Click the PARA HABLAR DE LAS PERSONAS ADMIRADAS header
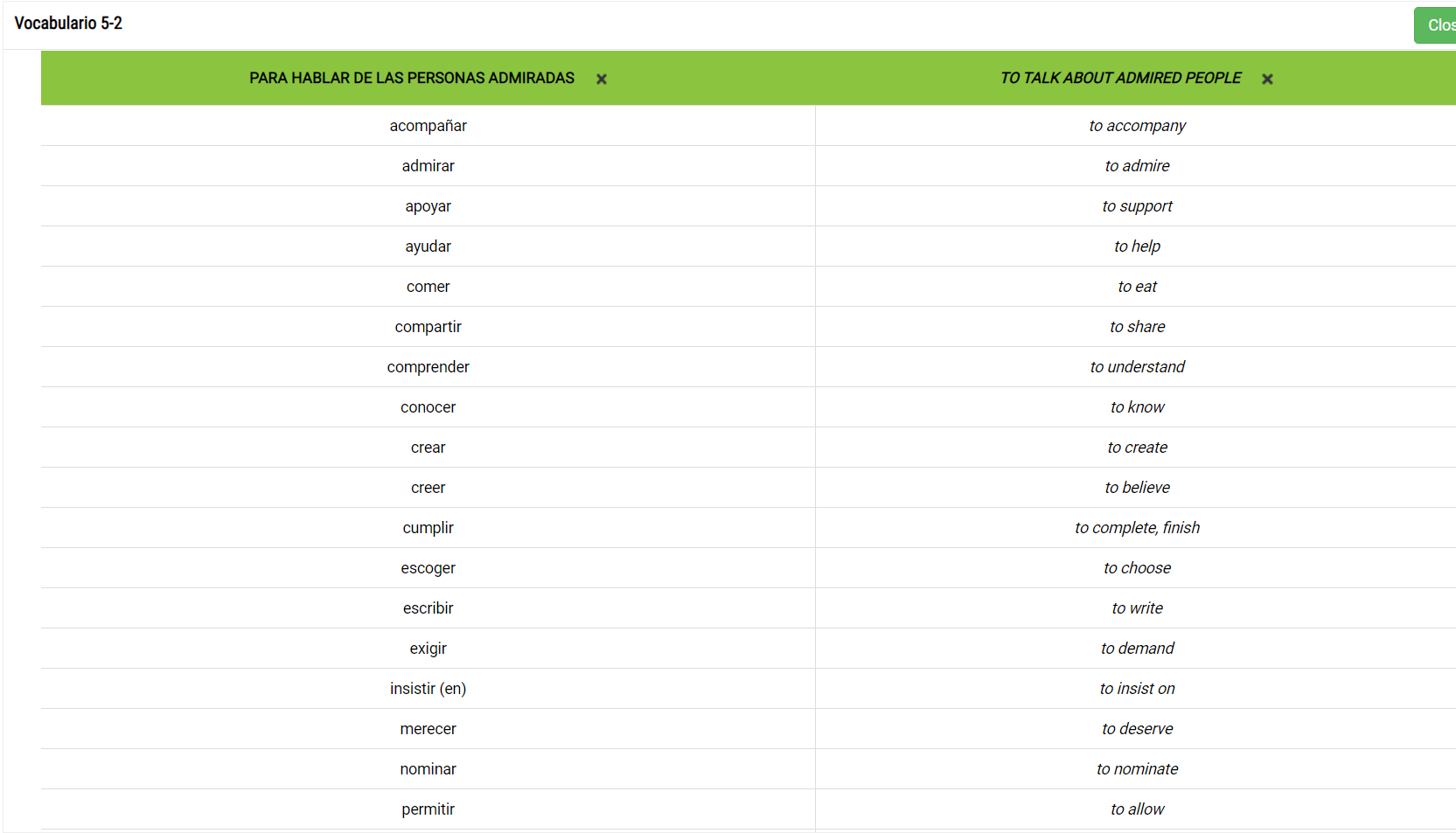 pyautogui.click(x=412, y=78)
